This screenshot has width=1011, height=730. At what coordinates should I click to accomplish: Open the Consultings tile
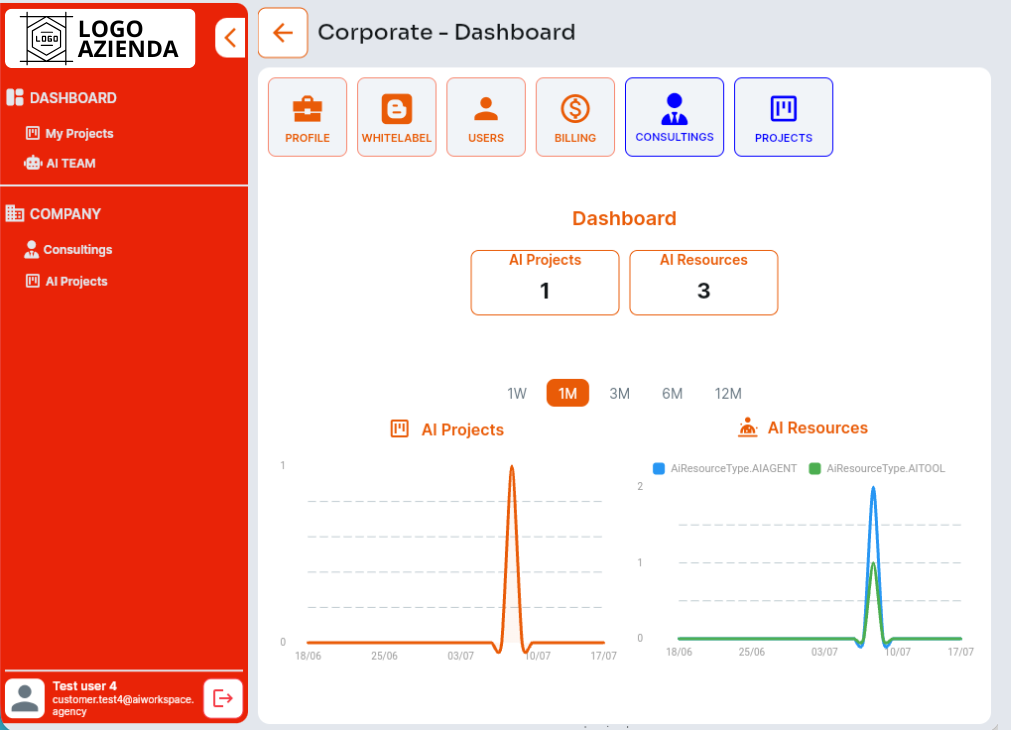[x=674, y=117]
